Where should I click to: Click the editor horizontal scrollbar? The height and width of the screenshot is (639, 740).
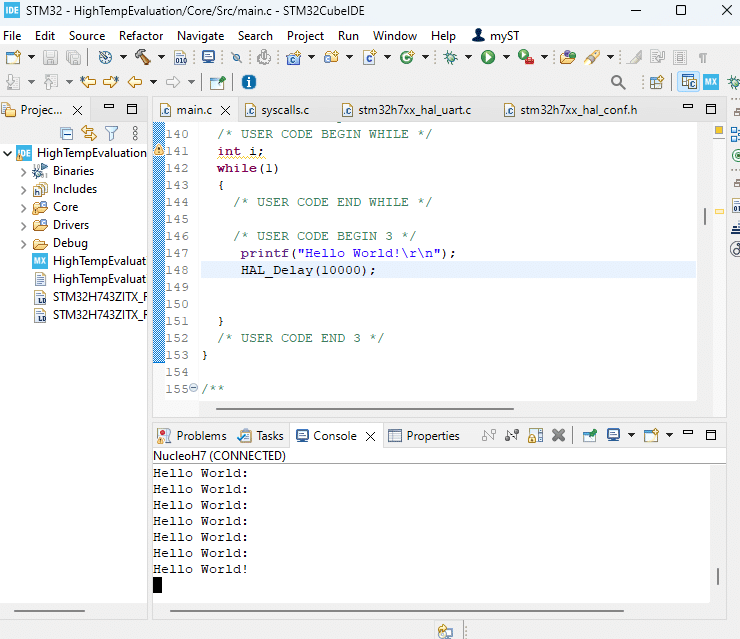tap(365, 409)
